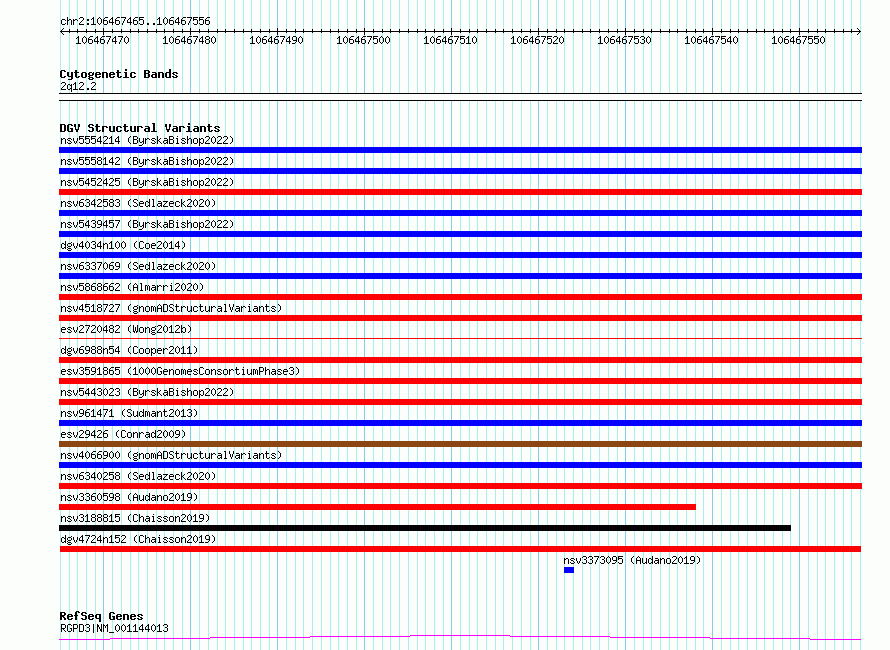
Task: Select the red bar under nsv5452425
Action: click(x=460, y=192)
